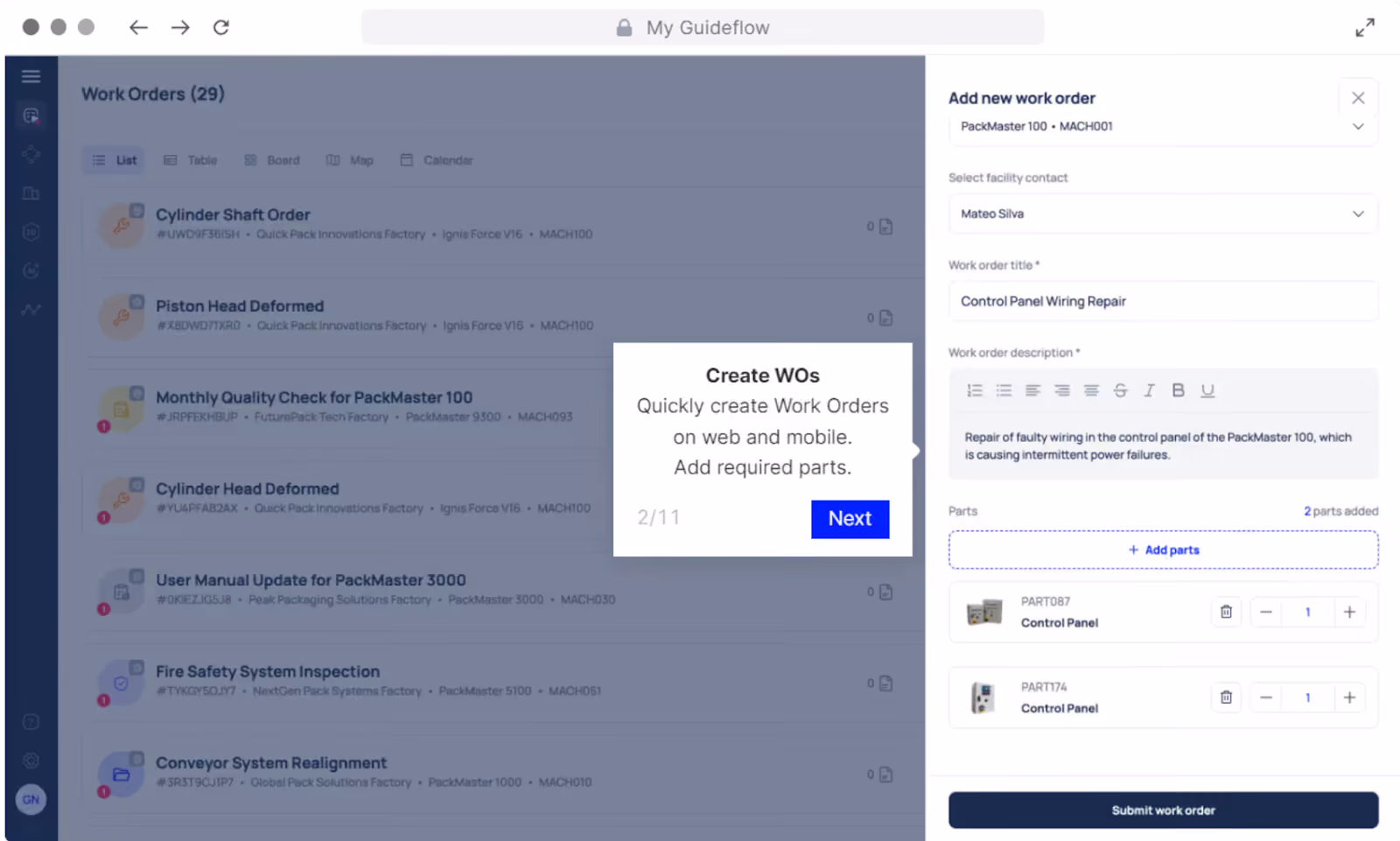Reload the page with the refresh icon
Image resolution: width=1400 pixels, height=841 pixels.
[221, 27]
